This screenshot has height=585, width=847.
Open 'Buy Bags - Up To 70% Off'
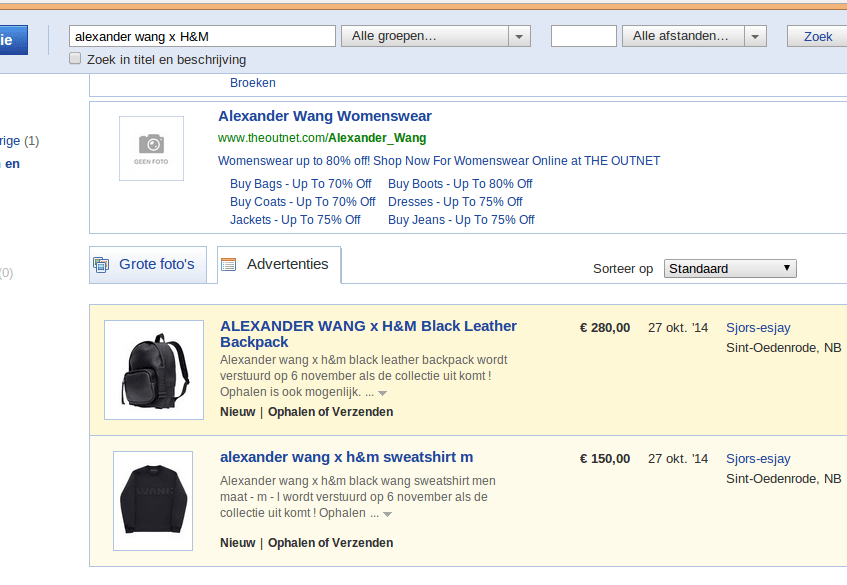tap(300, 184)
